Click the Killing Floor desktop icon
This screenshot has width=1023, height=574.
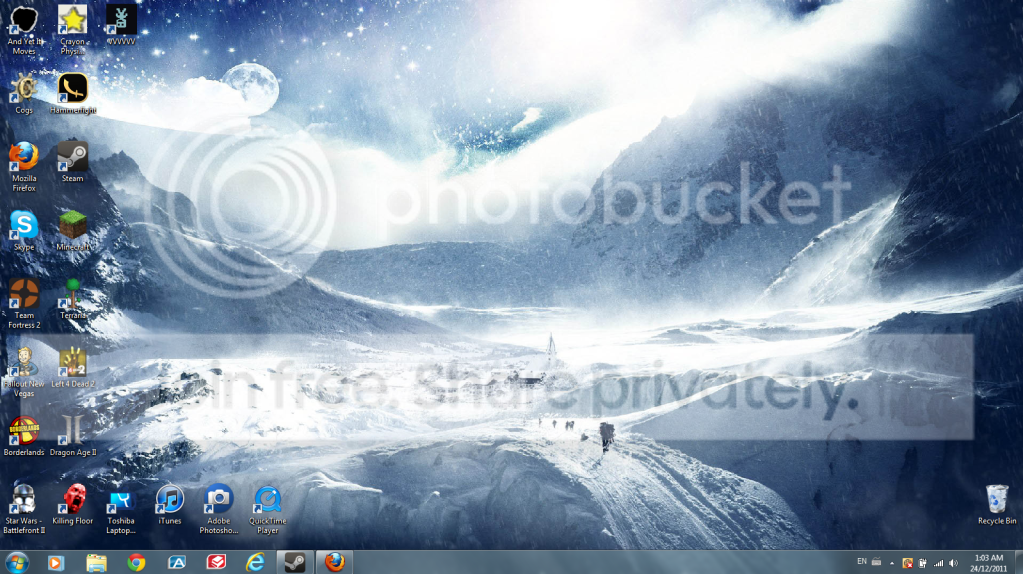pos(72,504)
